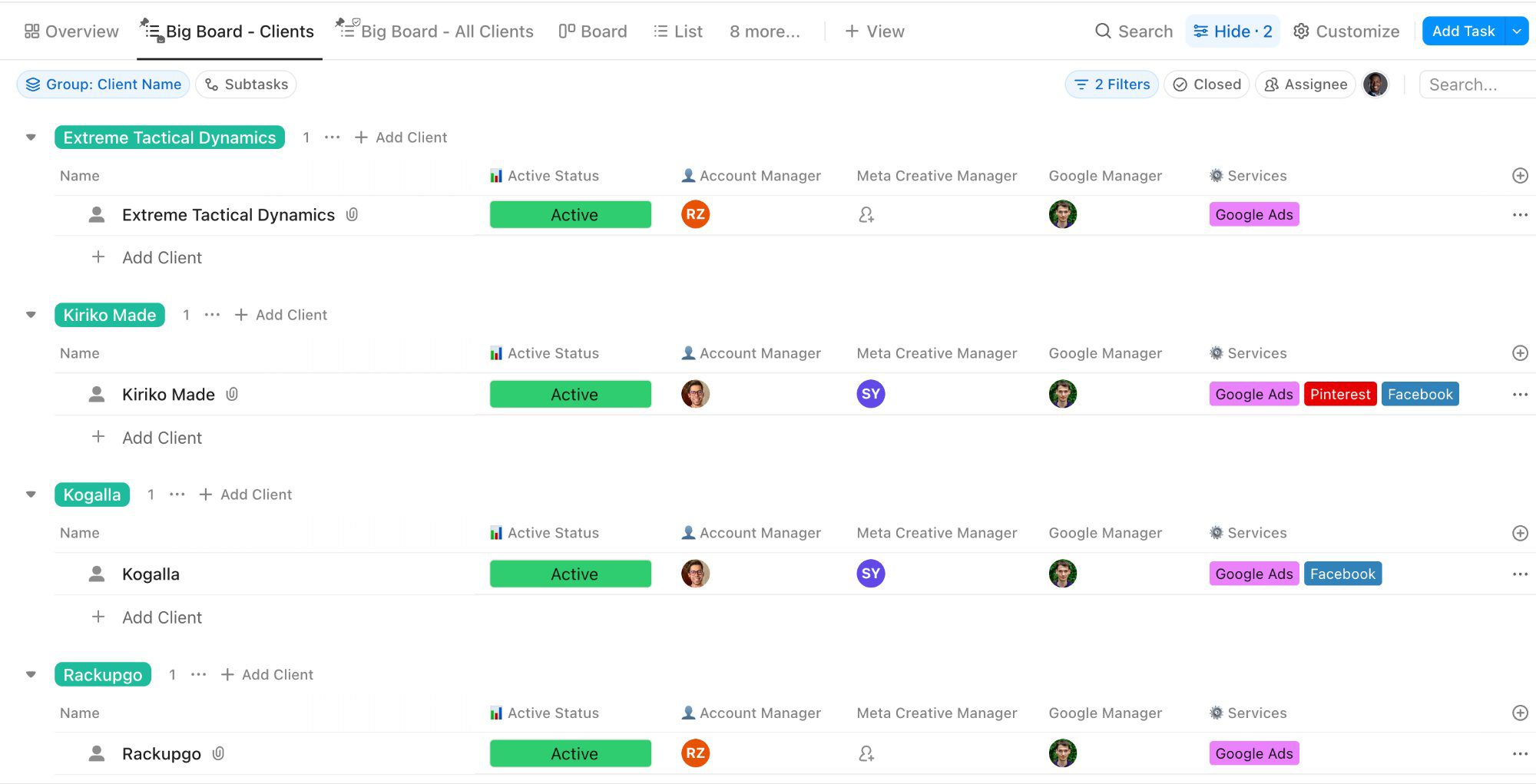
Task: Assign a Meta Creative Manager for Extreme Tactical Dynamics
Action: tap(866, 215)
